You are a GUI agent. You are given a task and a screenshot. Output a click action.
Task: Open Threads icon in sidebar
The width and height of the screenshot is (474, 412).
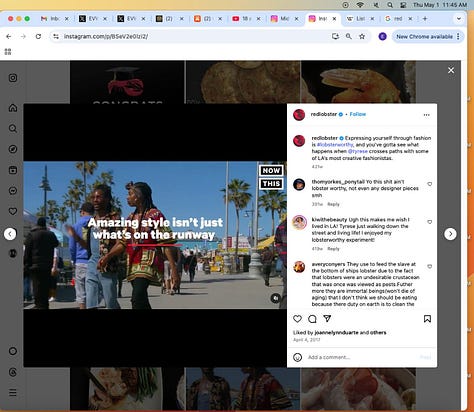[13, 372]
